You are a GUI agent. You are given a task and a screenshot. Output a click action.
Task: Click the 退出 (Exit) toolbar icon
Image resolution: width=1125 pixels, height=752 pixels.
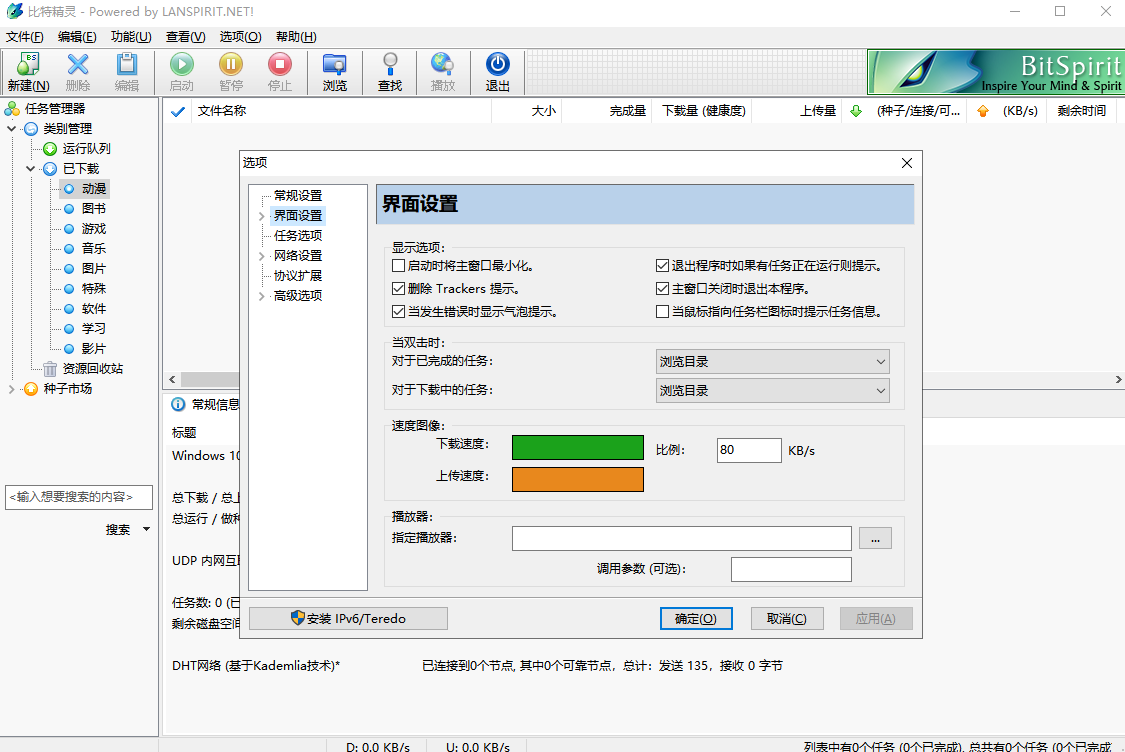(x=497, y=71)
